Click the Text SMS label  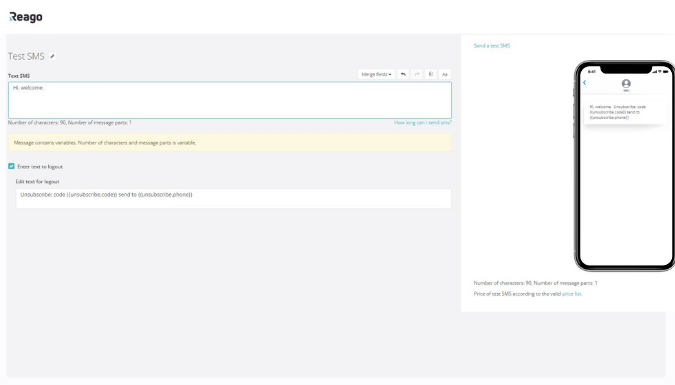(x=19, y=76)
